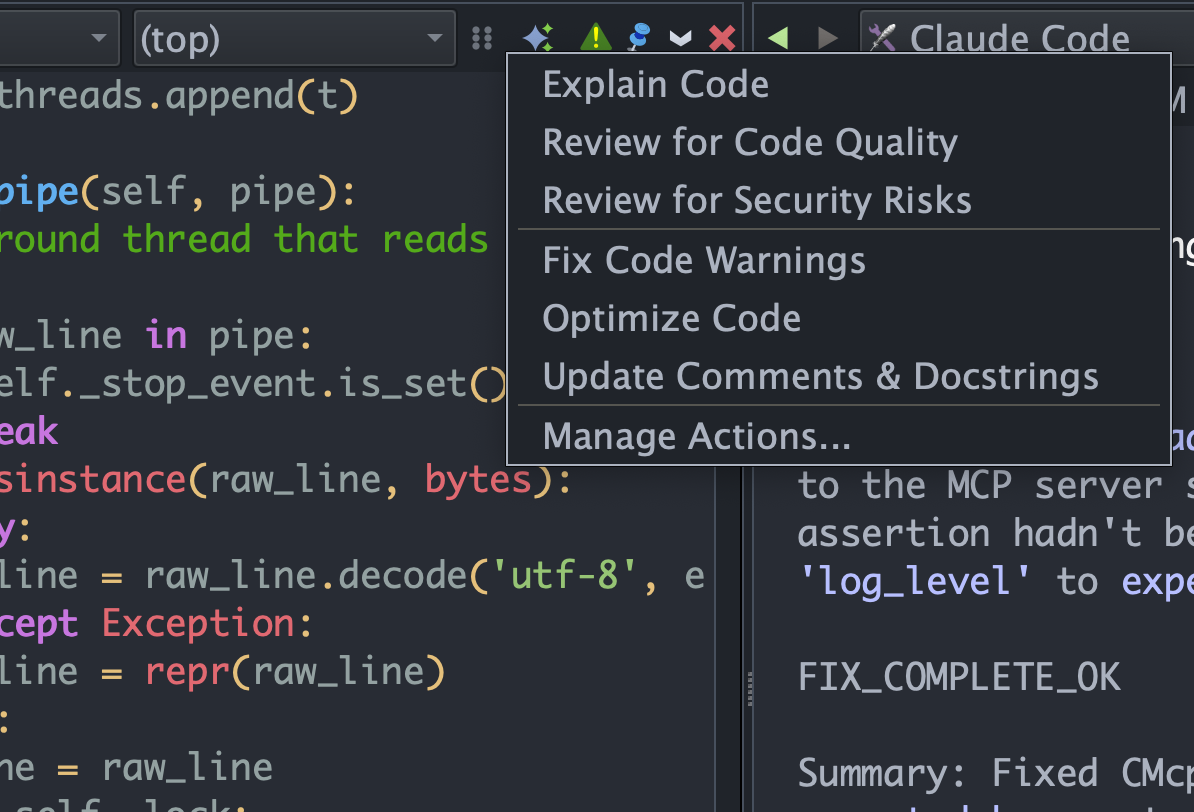
Task: Click the panel splitter grip handle
Action: click(x=750, y=689)
